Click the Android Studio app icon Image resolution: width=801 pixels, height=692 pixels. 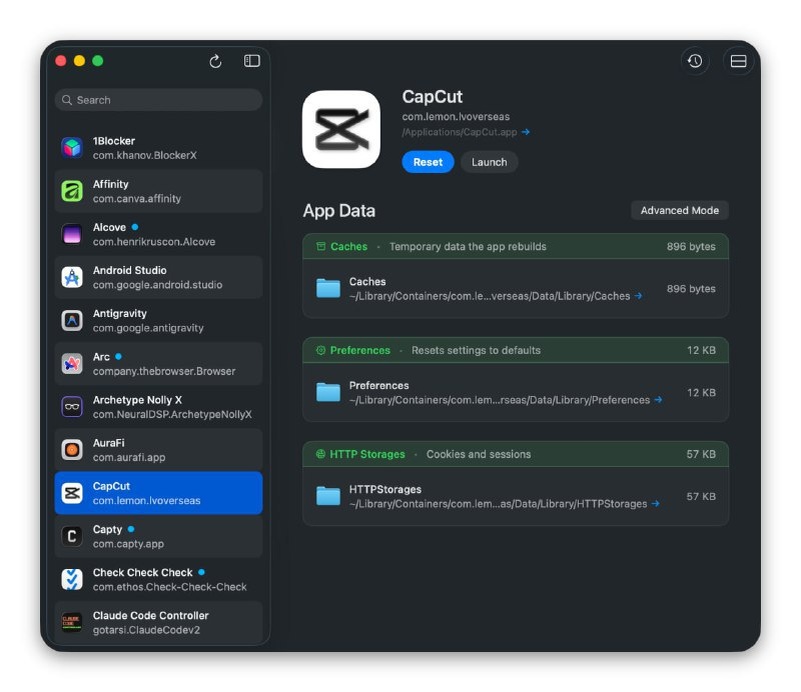(72, 277)
